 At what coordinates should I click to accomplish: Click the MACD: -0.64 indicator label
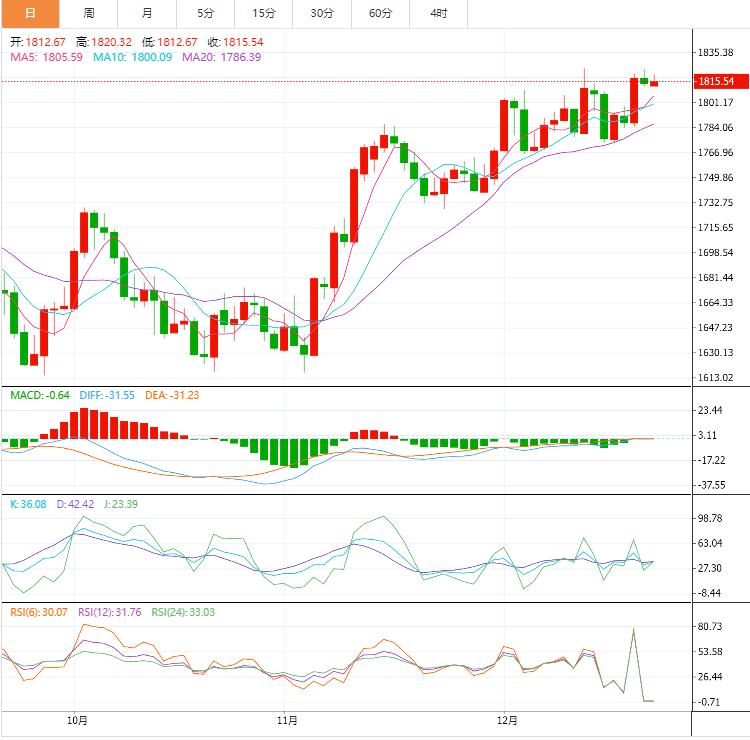point(40,395)
